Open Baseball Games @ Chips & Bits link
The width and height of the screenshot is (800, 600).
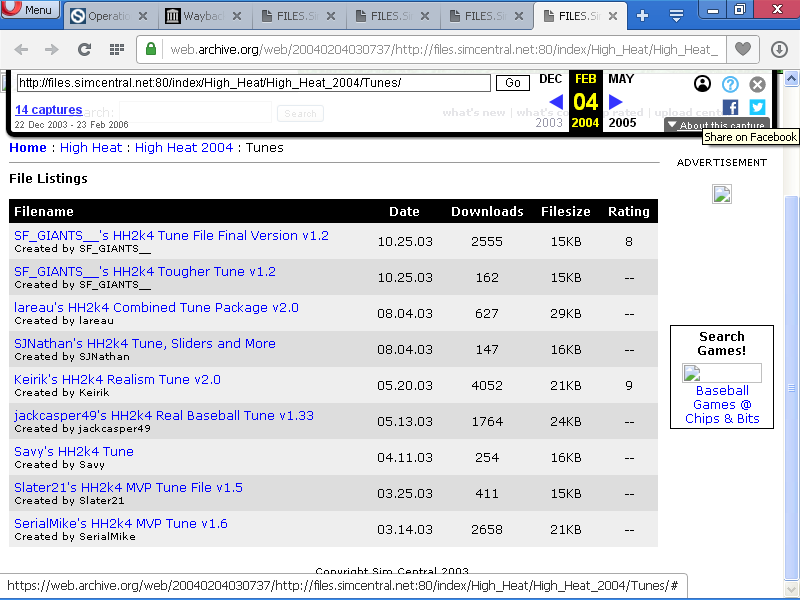point(722,405)
